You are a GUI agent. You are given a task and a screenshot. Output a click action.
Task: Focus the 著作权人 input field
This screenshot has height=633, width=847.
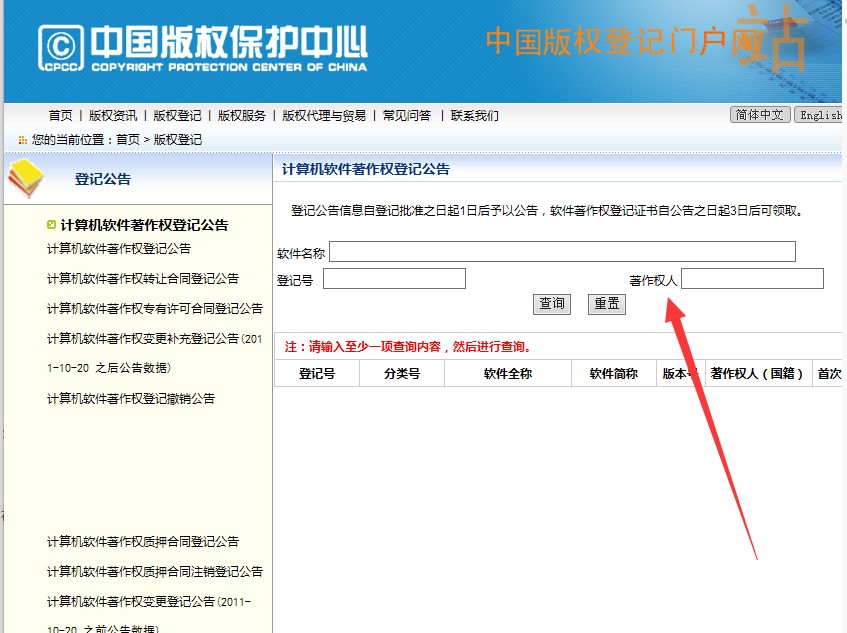(x=752, y=279)
